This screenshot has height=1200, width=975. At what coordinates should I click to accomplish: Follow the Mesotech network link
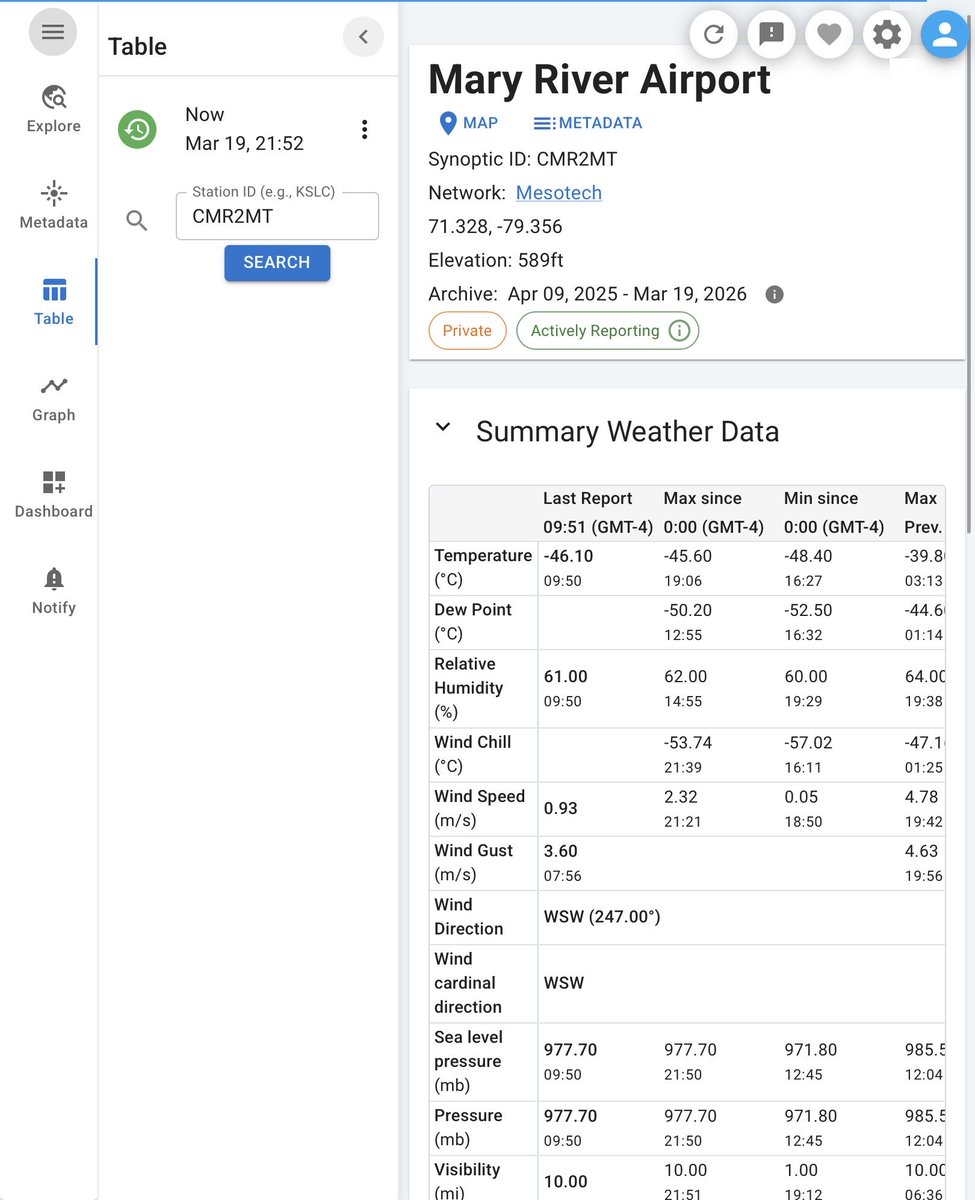pos(559,193)
